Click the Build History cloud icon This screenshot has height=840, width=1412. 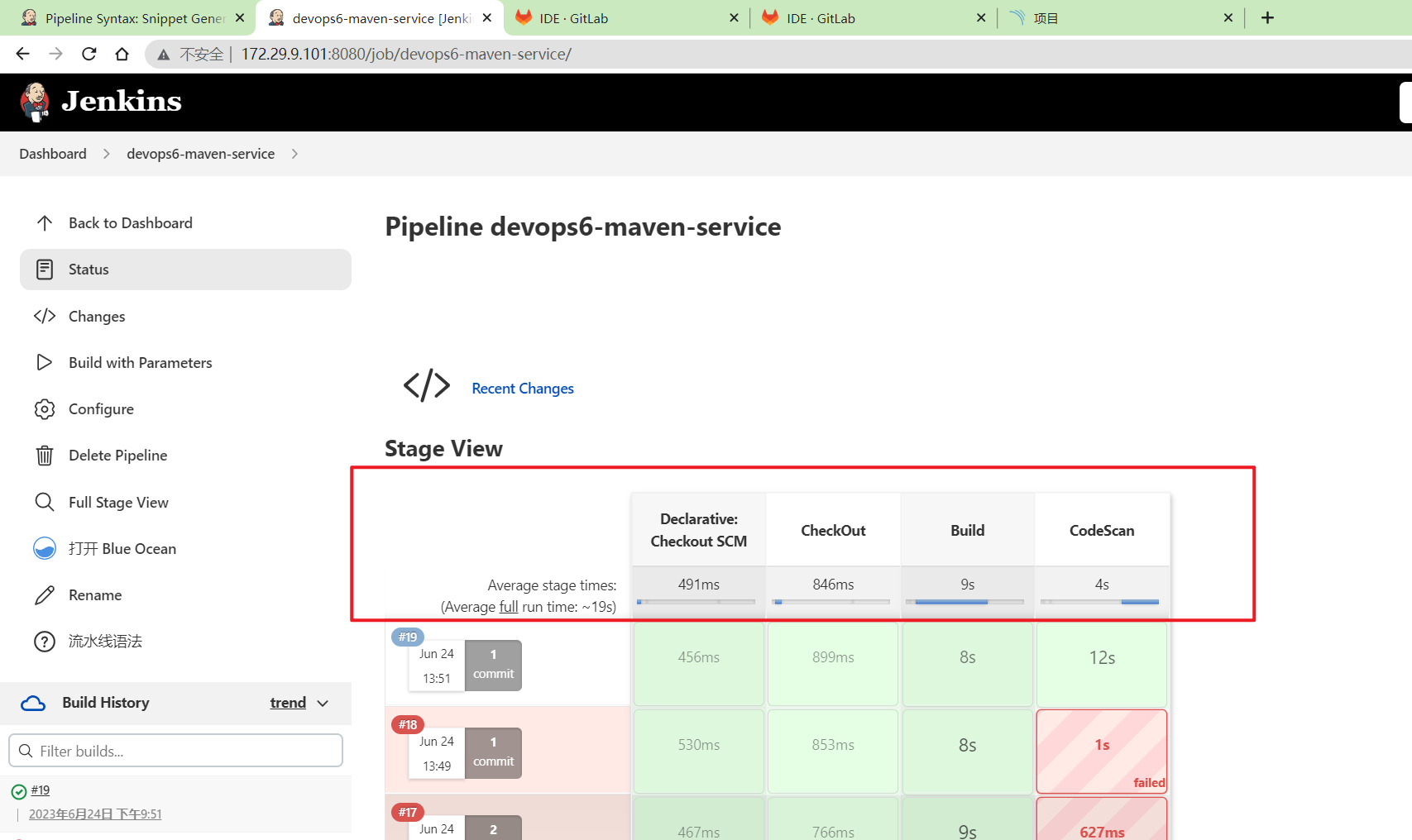click(33, 703)
